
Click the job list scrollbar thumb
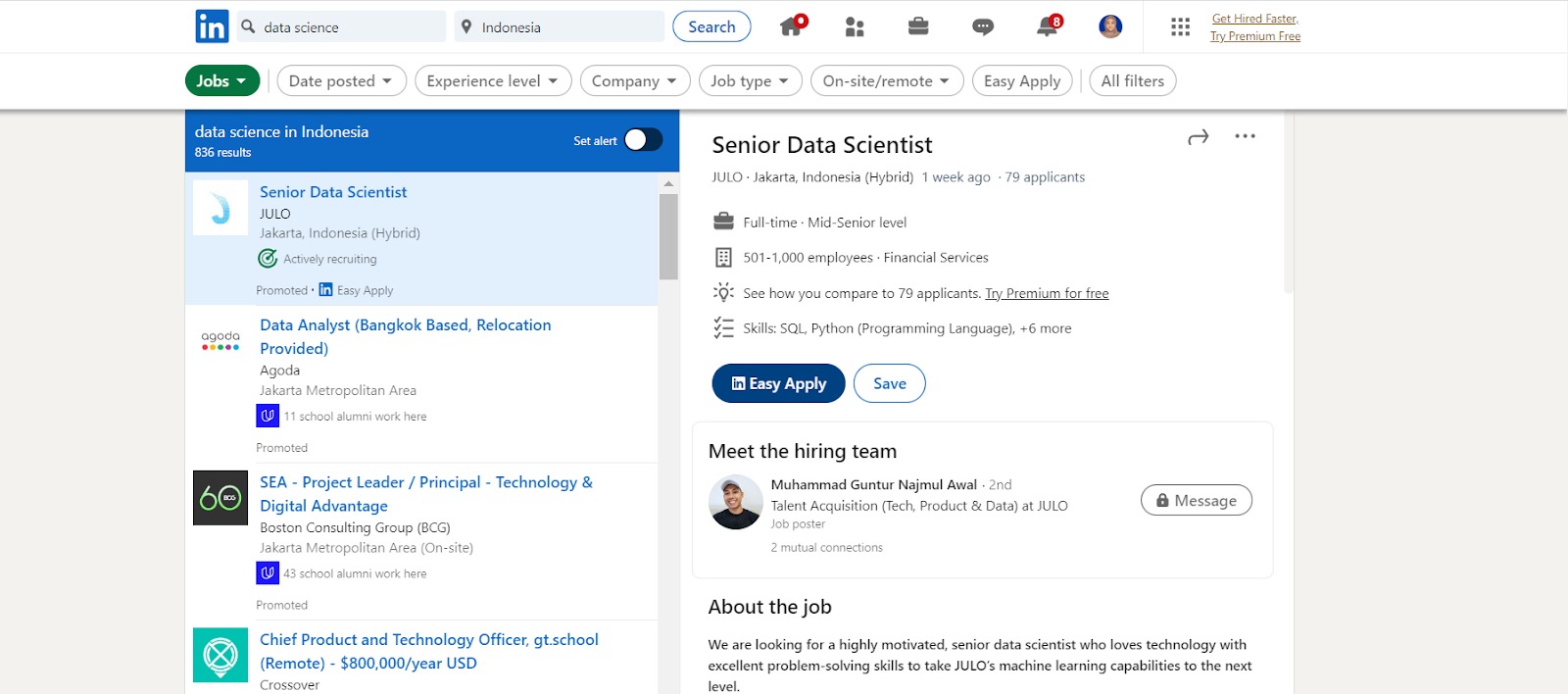pos(668,236)
